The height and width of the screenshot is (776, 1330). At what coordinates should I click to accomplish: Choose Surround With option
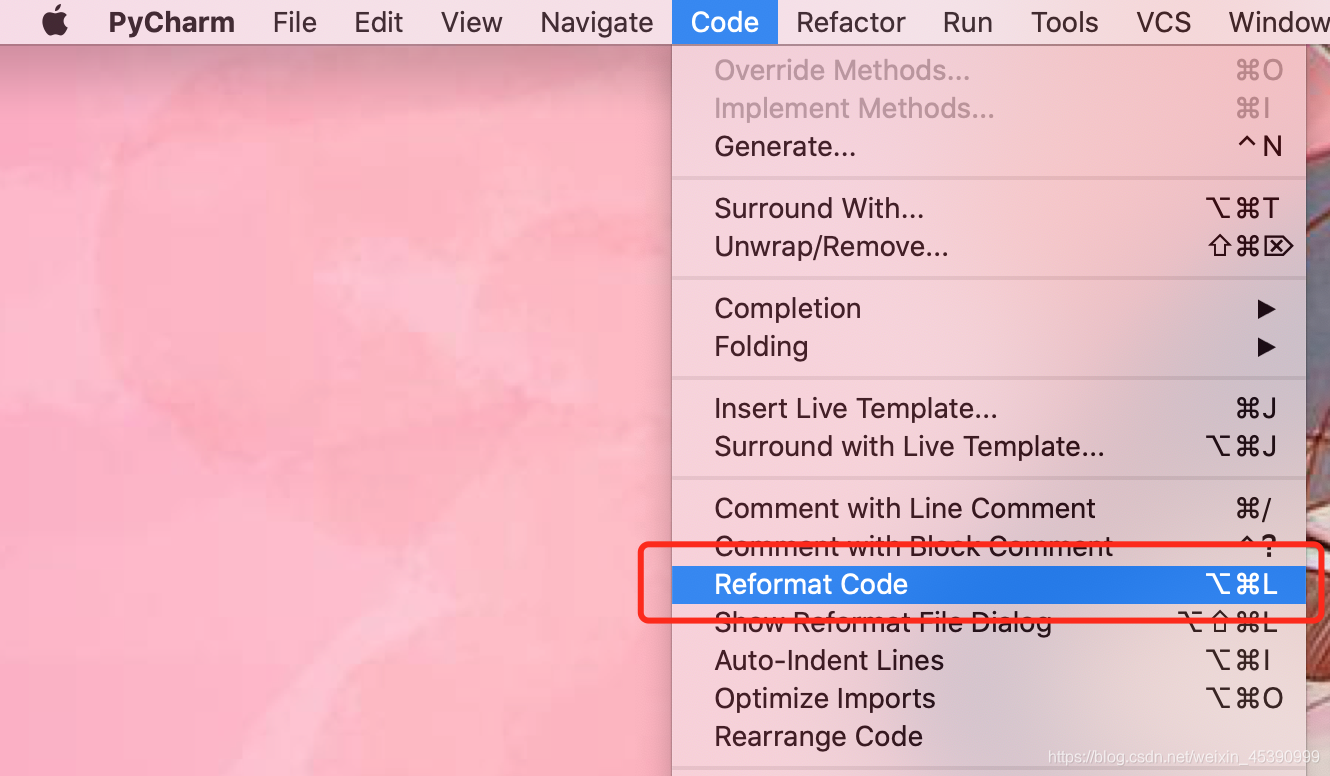[x=819, y=208]
